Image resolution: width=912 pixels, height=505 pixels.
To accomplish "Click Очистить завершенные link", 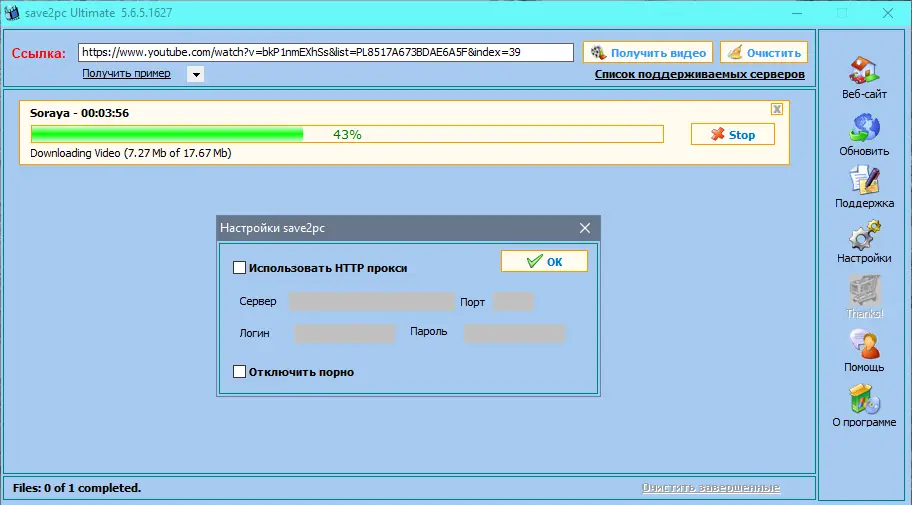I will click(x=711, y=488).
